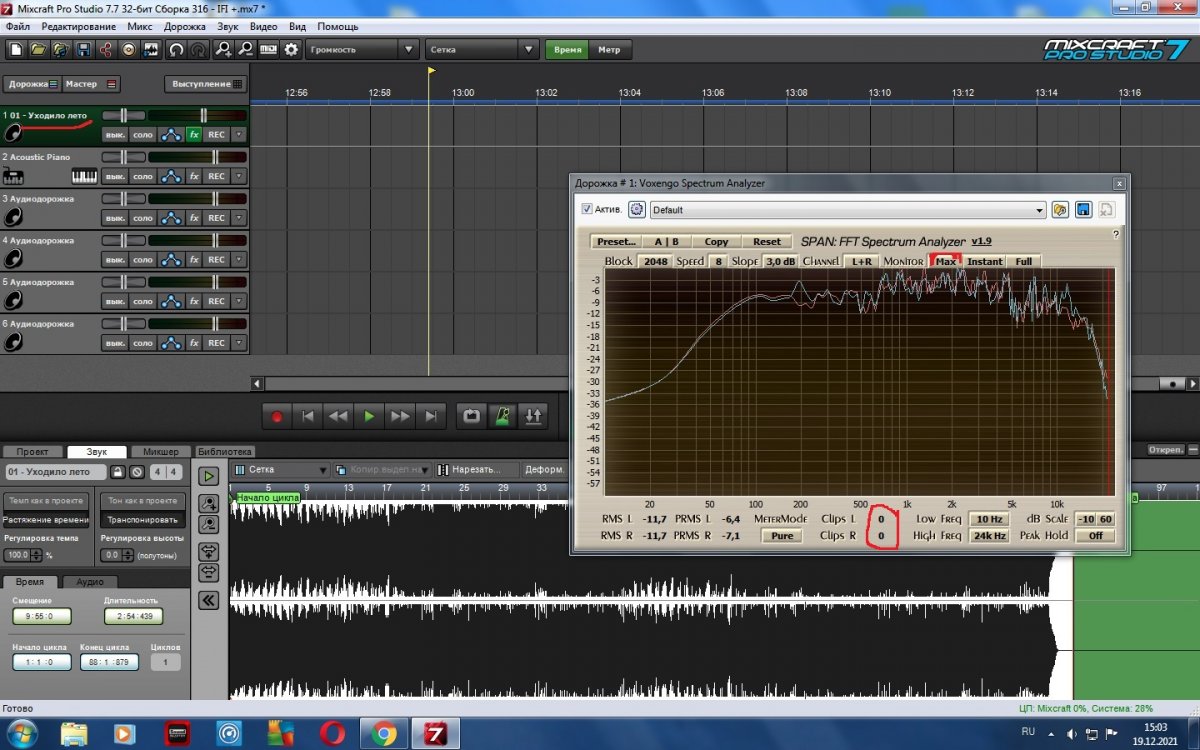Image resolution: width=1200 pixels, height=750 pixels.
Task: Collapse the side panel with the double-left arrow
Action: coord(208,600)
